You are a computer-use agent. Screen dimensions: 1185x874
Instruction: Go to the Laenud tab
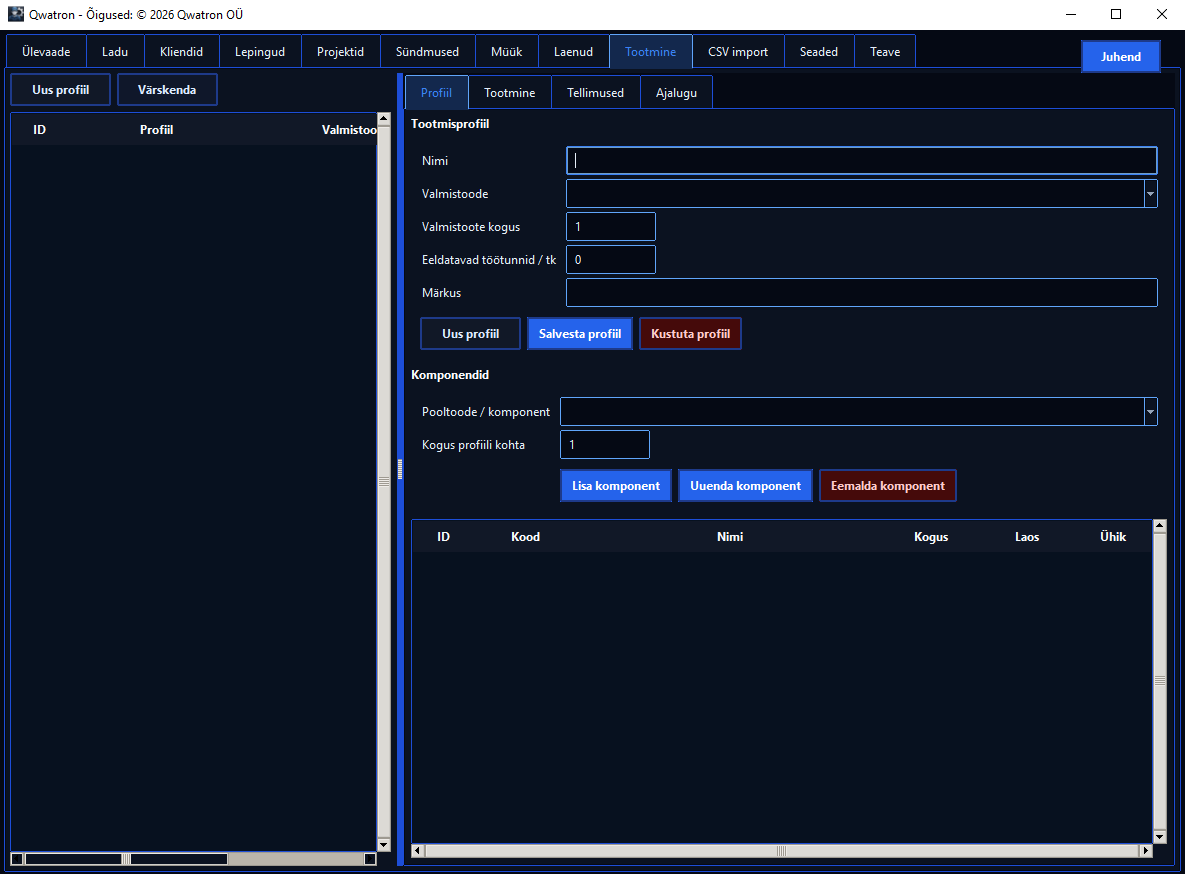(573, 51)
